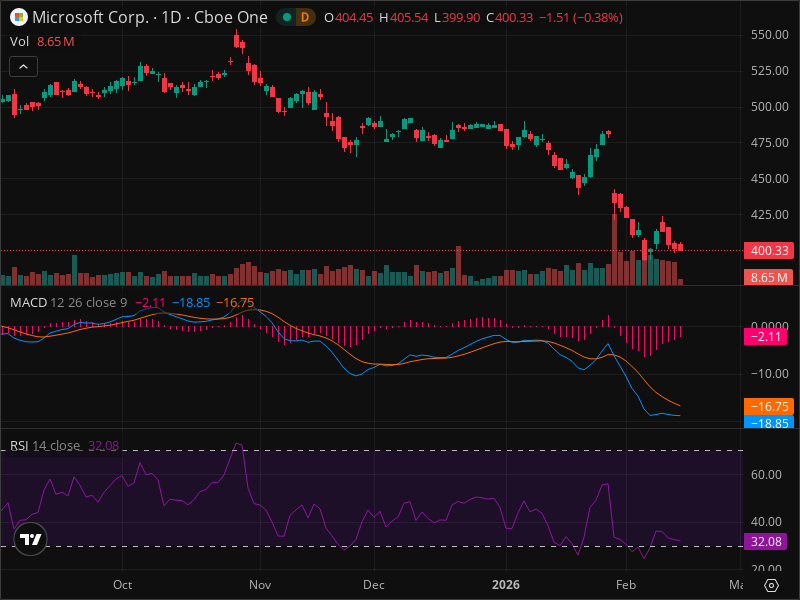Open the TradingView logo button

[31, 539]
